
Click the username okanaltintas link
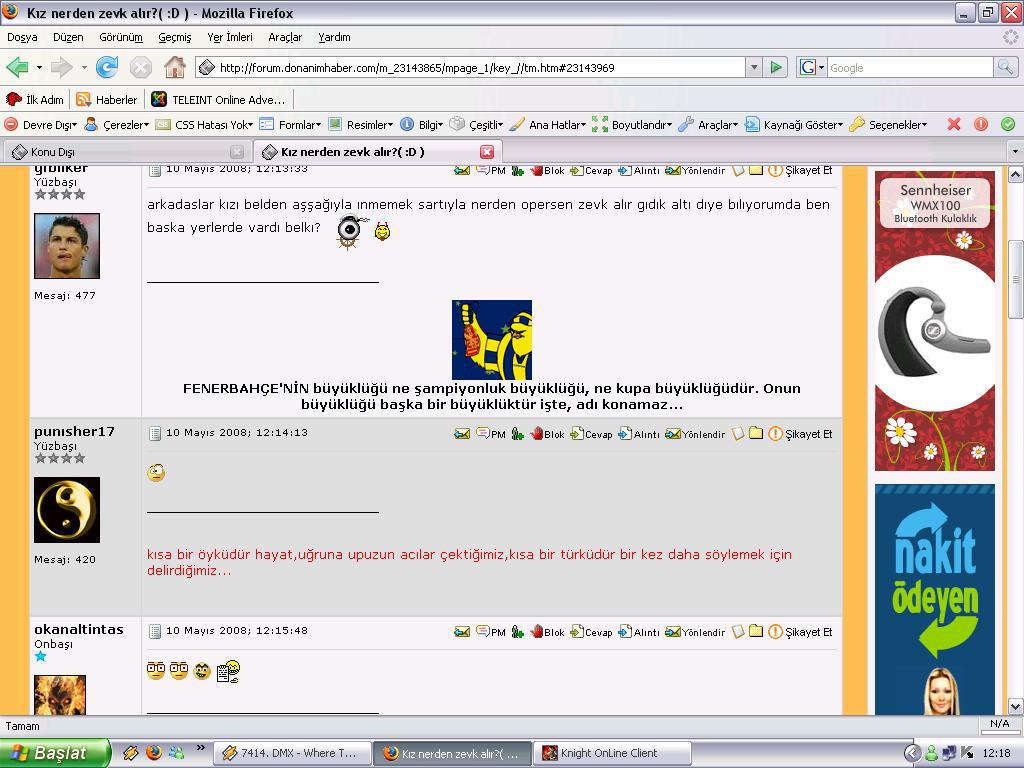pyautogui.click(x=79, y=629)
